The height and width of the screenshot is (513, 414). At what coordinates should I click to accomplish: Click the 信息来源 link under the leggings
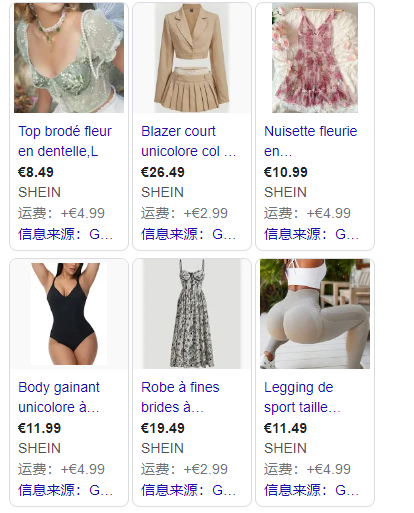pyautogui.click(x=311, y=490)
